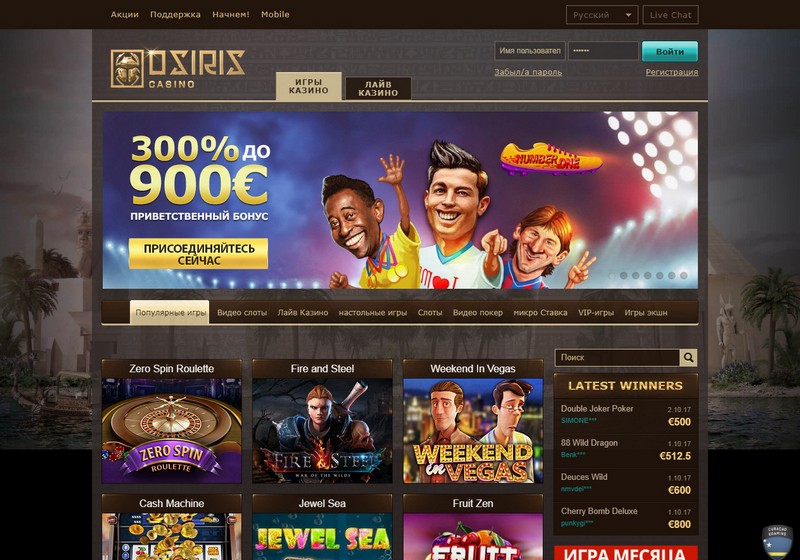Select the second banner carousel dot
This screenshot has width=800, height=560.
click(623, 275)
